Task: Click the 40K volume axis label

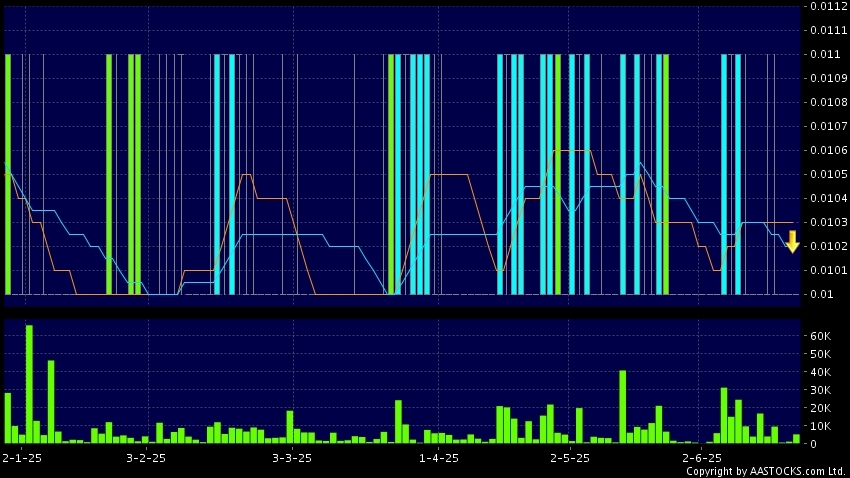Action: pos(821,372)
